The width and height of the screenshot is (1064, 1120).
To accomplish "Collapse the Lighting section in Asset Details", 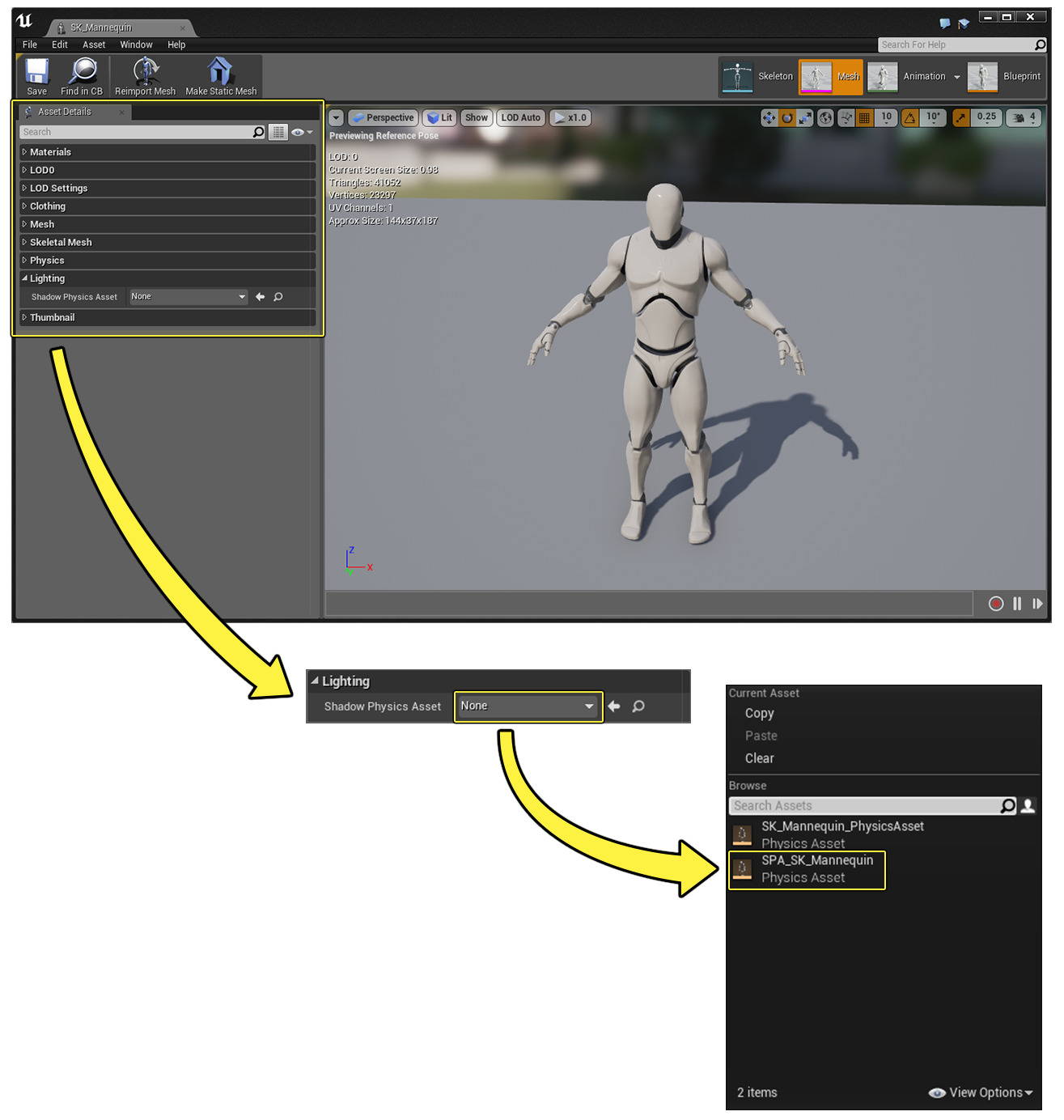I will 46,278.
